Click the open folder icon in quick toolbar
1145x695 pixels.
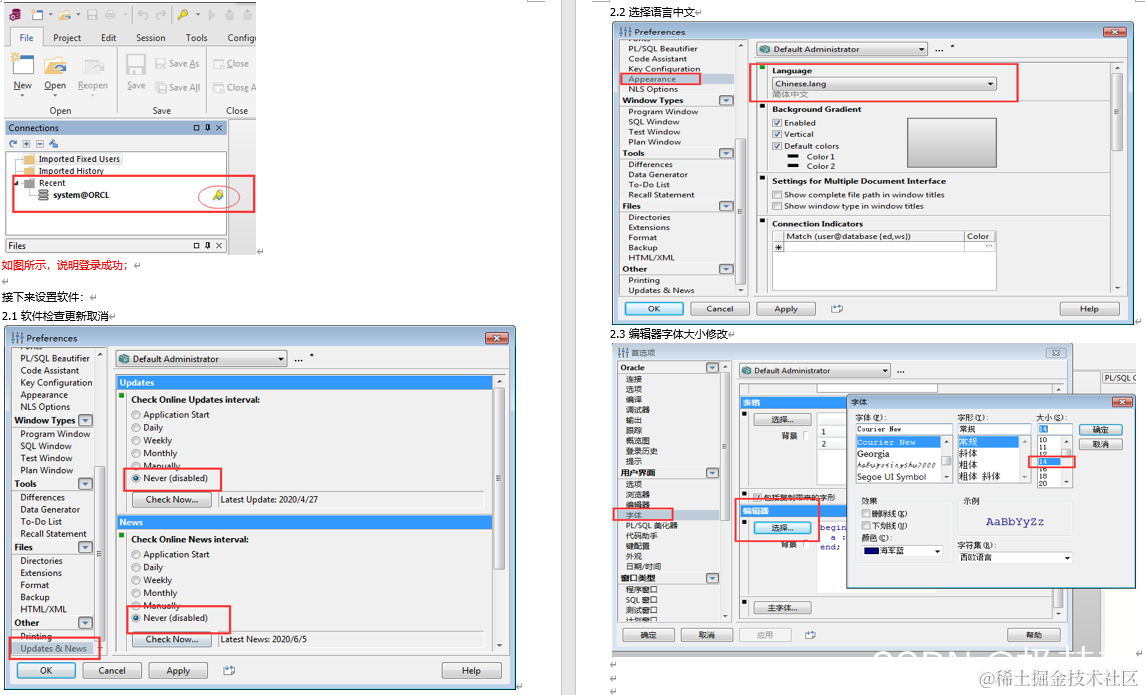pyautogui.click(x=64, y=15)
